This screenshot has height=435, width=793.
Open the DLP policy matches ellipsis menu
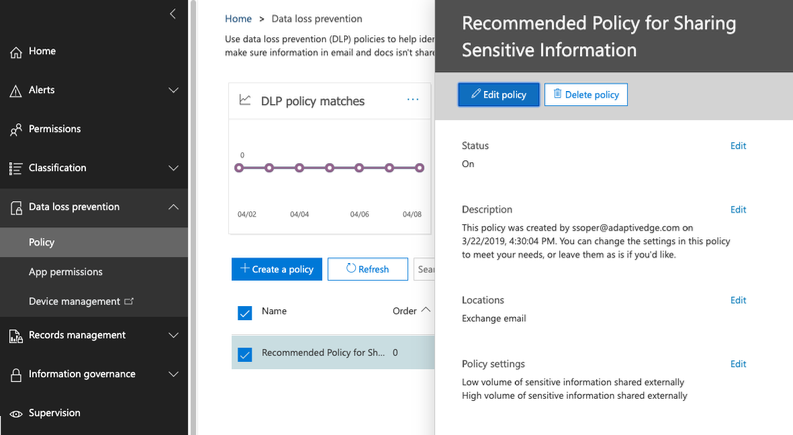(413, 100)
